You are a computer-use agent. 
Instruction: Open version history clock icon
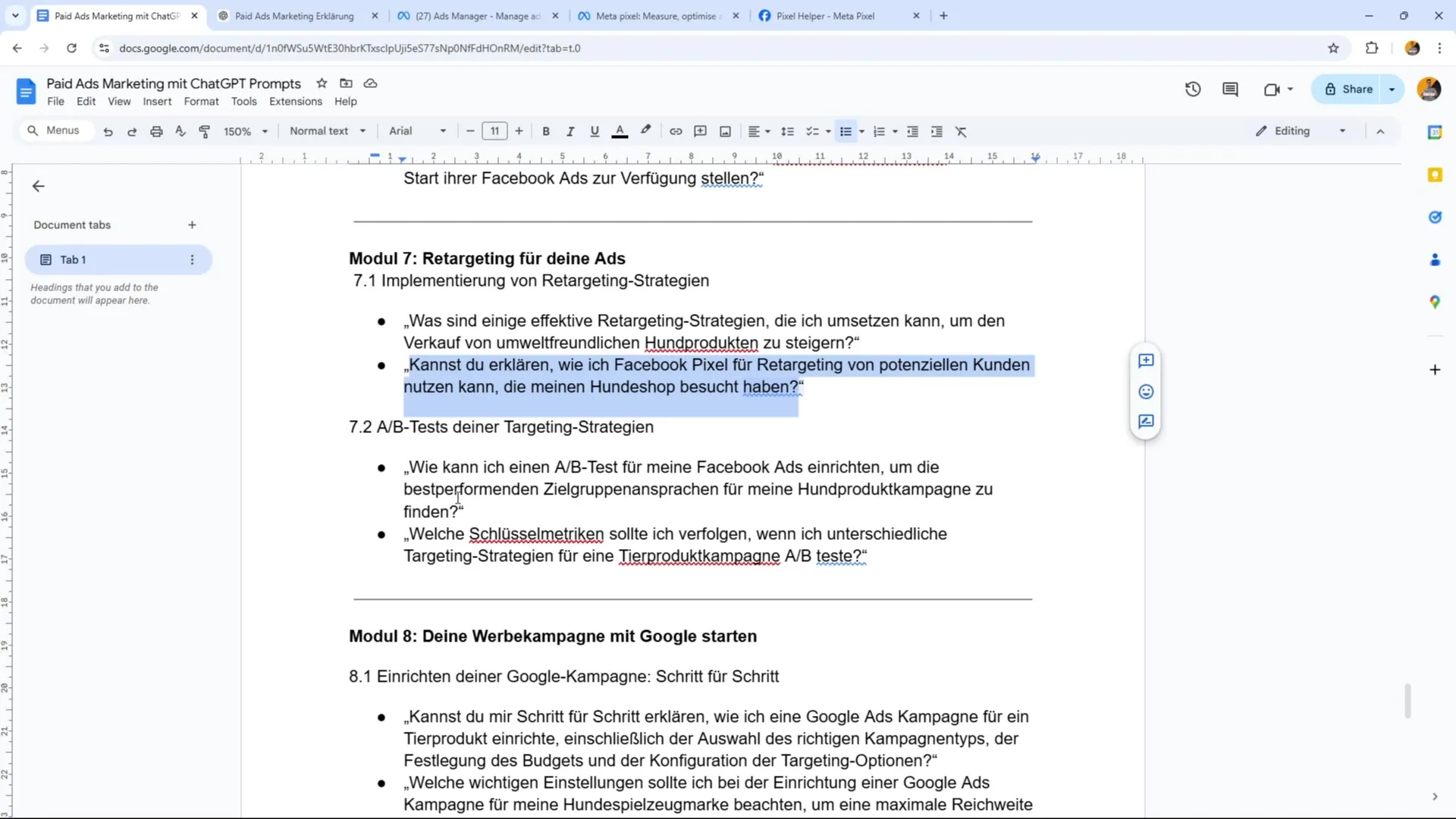point(1193,89)
